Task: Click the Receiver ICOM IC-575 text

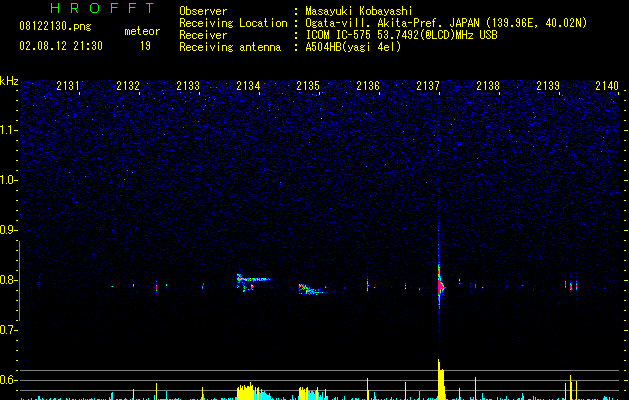Action: [x=401, y=35]
